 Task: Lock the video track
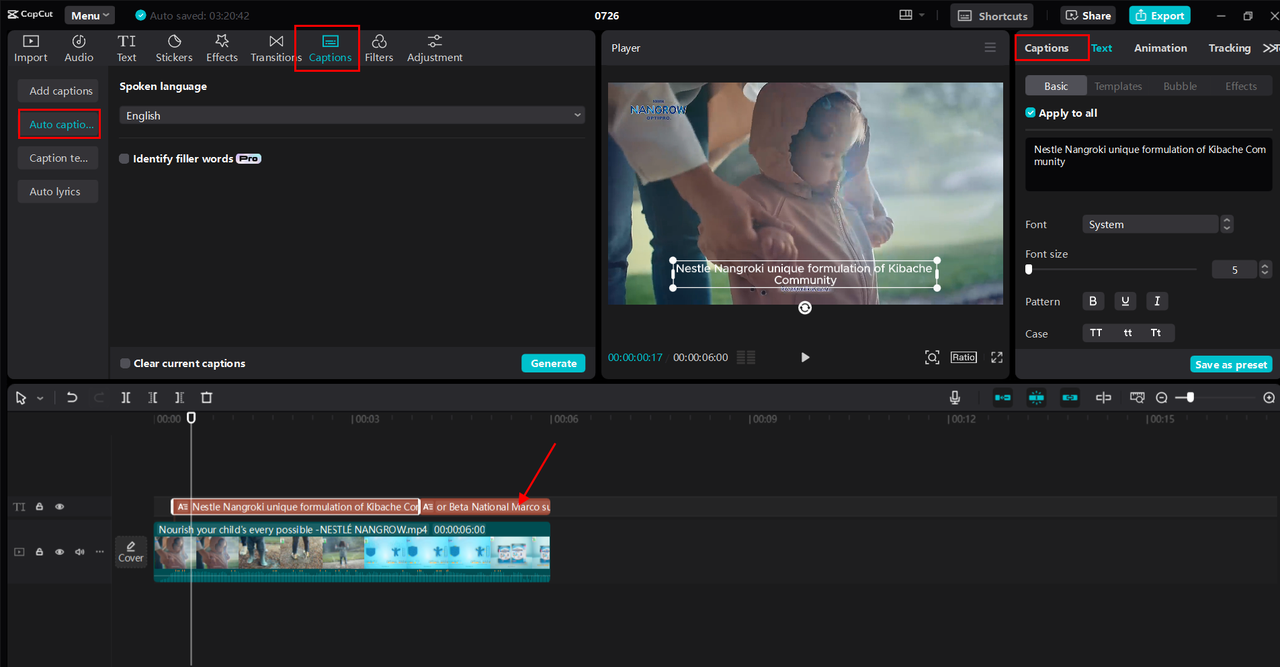(x=40, y=551)
